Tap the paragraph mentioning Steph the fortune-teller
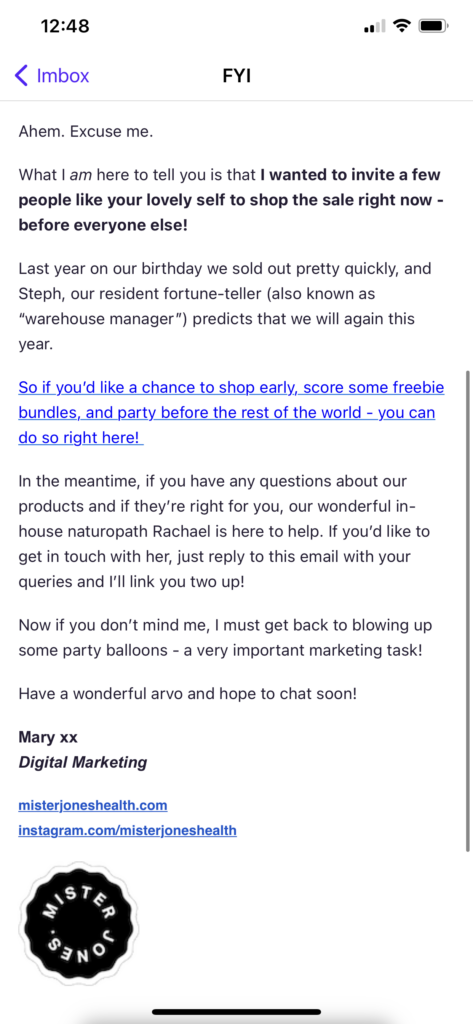The height and width of the screenshot is (1024, 473). (226, 306)
